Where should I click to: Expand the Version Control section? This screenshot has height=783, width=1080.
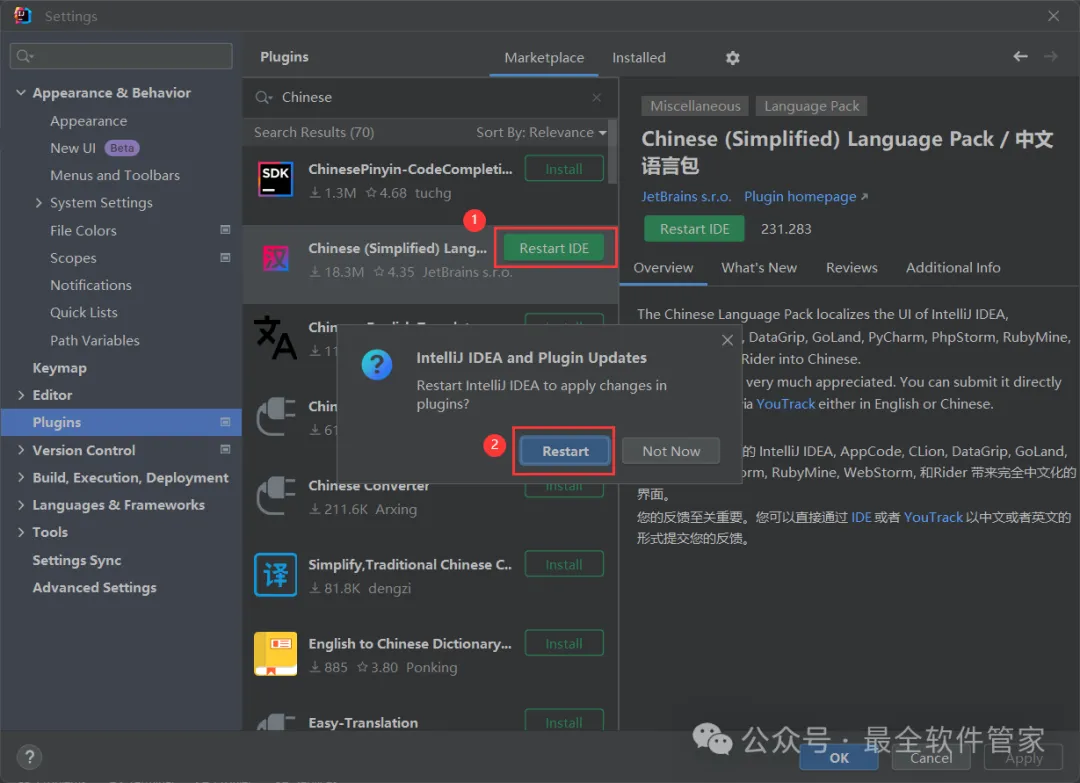(x=21, y=450)
